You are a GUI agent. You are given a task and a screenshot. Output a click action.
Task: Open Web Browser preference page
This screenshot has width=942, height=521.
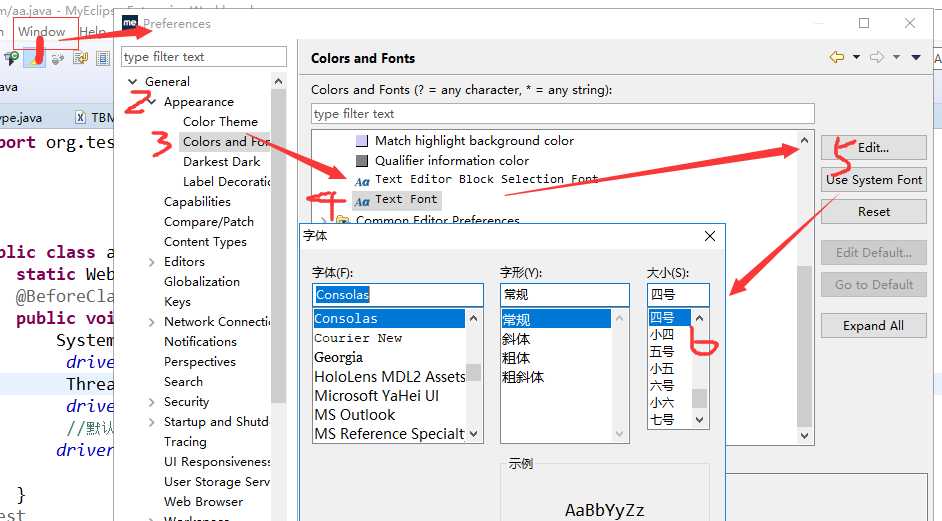pyautogui.click(x=203, y=502)
